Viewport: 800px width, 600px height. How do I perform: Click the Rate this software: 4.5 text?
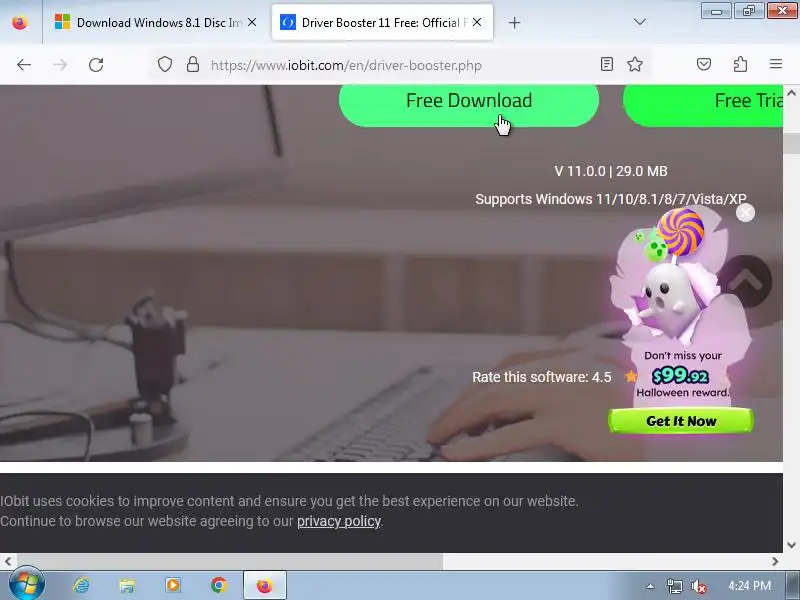click(x=541, y=377)
